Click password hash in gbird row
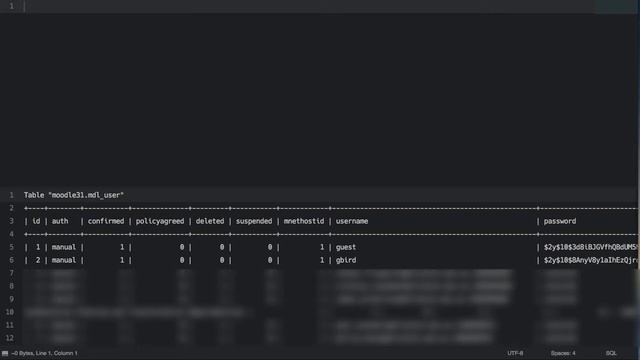Image resolution: width=640 pixels, height=360 pixels. [x=590, y=260]
